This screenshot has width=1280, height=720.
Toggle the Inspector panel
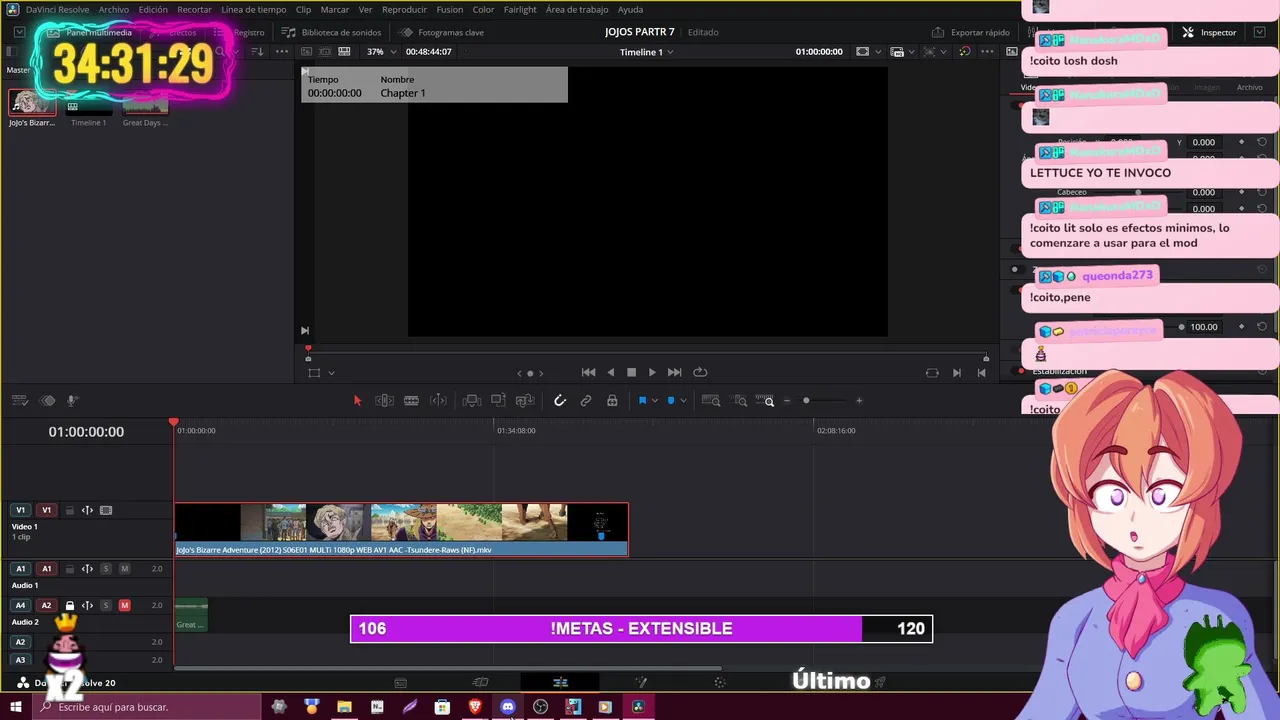pyautogui.click(x=1209, y=32)
